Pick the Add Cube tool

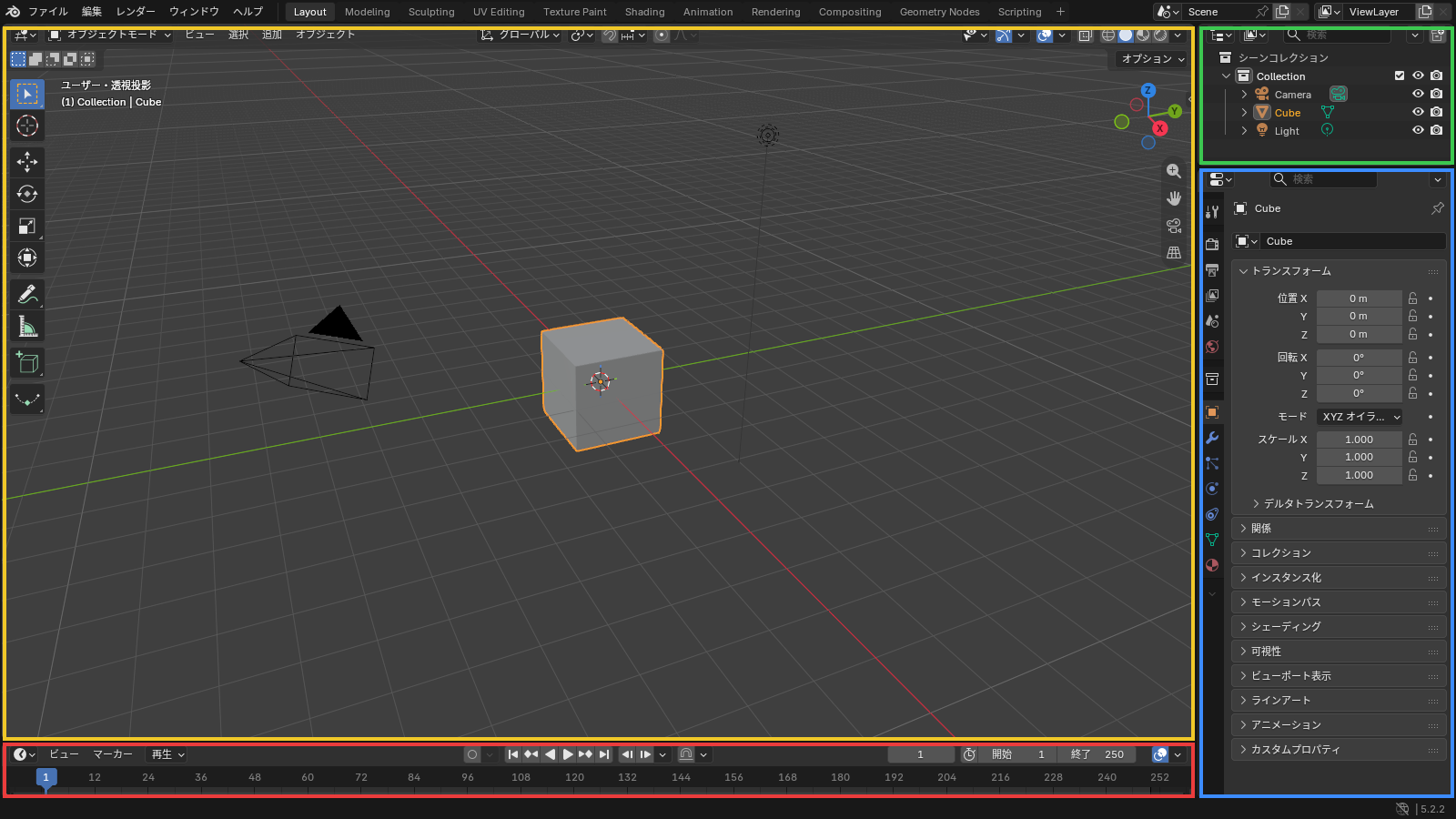click(x=27, y=363)
